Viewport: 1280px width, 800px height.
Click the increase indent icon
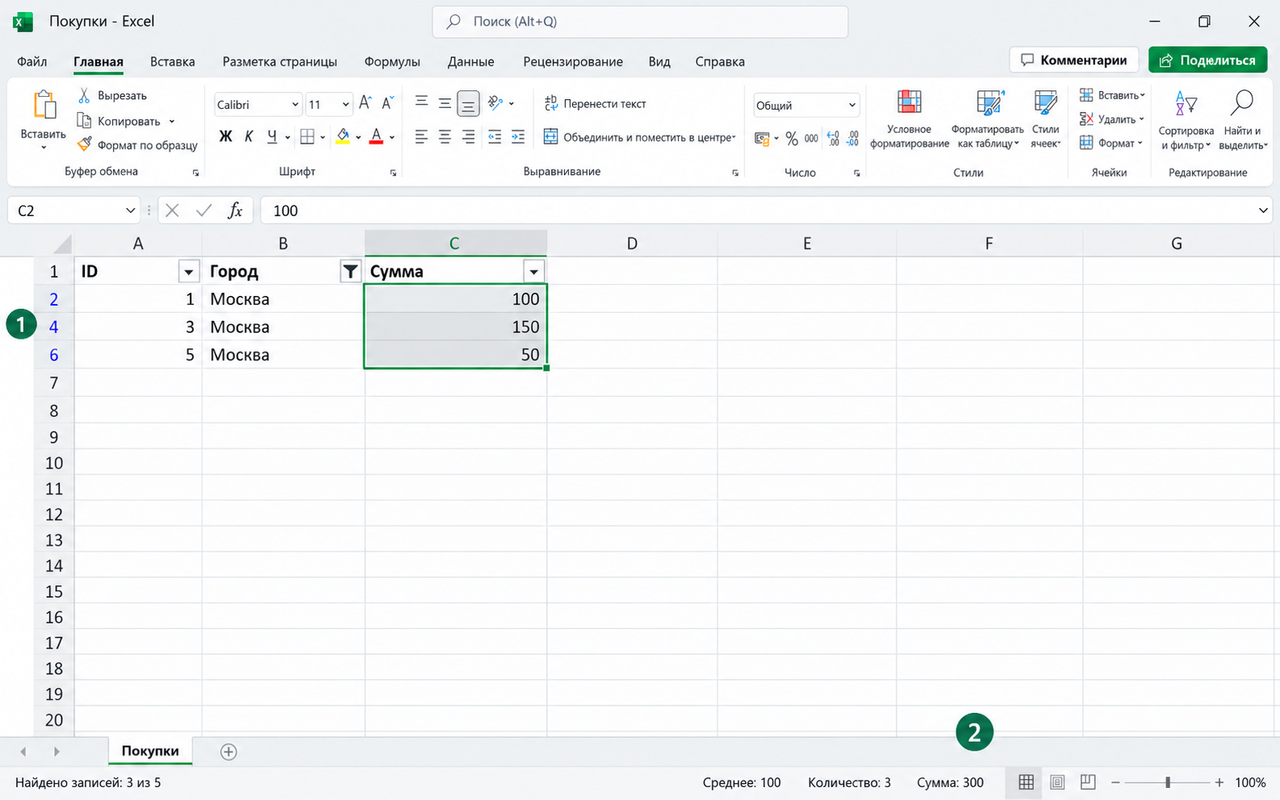517,137
